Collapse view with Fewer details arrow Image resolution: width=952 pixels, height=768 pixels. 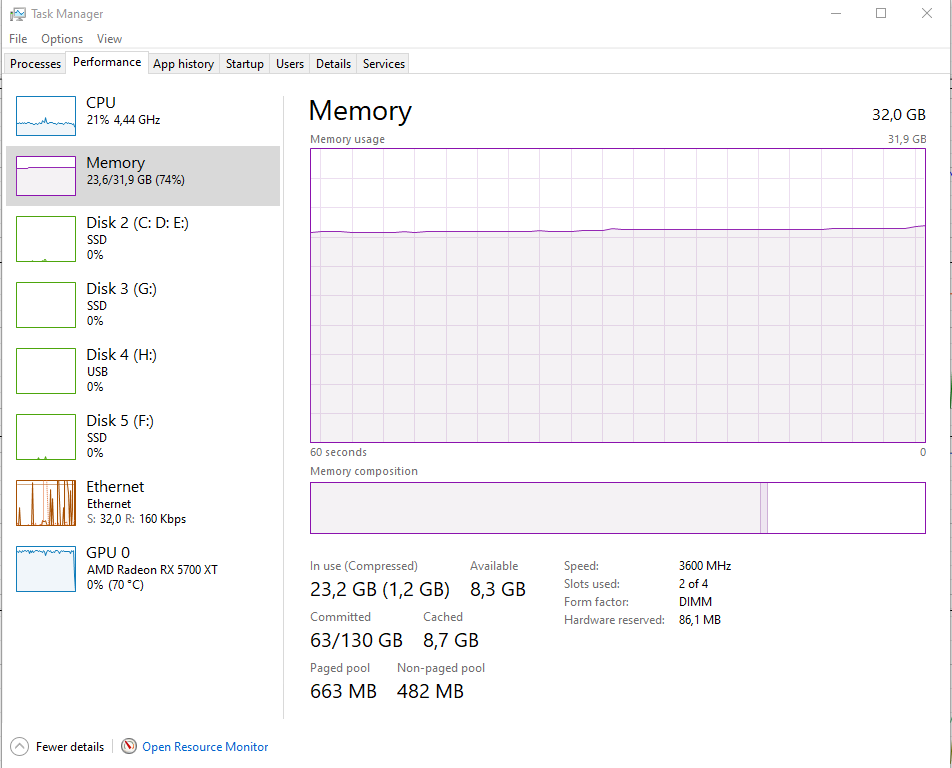[x=20, y=746]
